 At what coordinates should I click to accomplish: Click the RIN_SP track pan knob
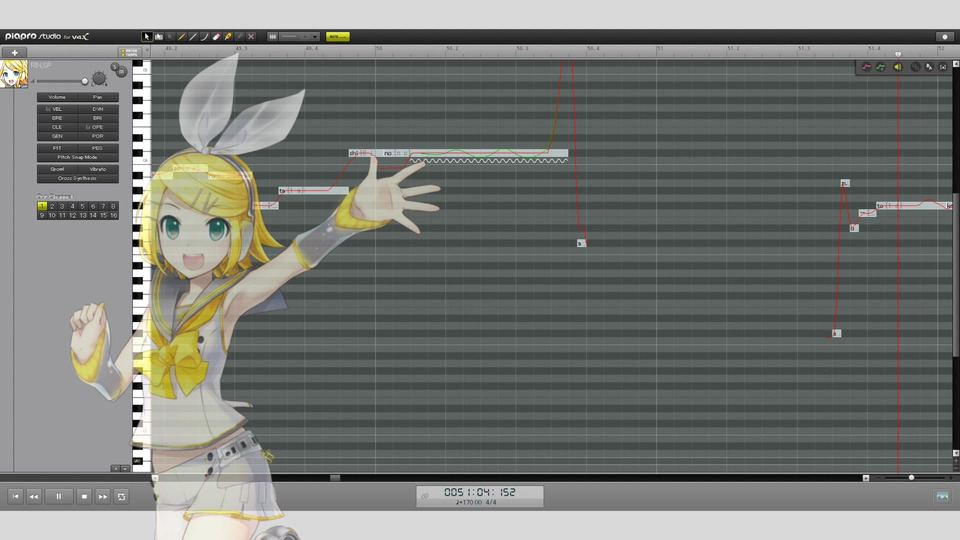(x=99, y=78)
